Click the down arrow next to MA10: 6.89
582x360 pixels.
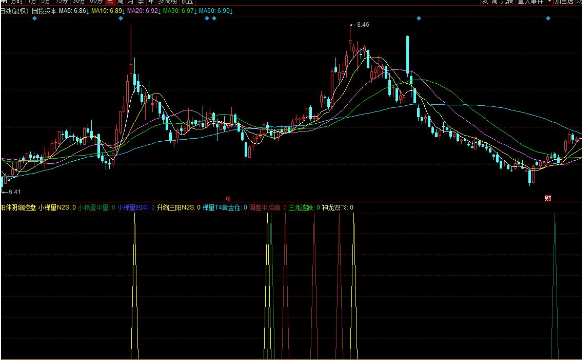click(124, 11)
